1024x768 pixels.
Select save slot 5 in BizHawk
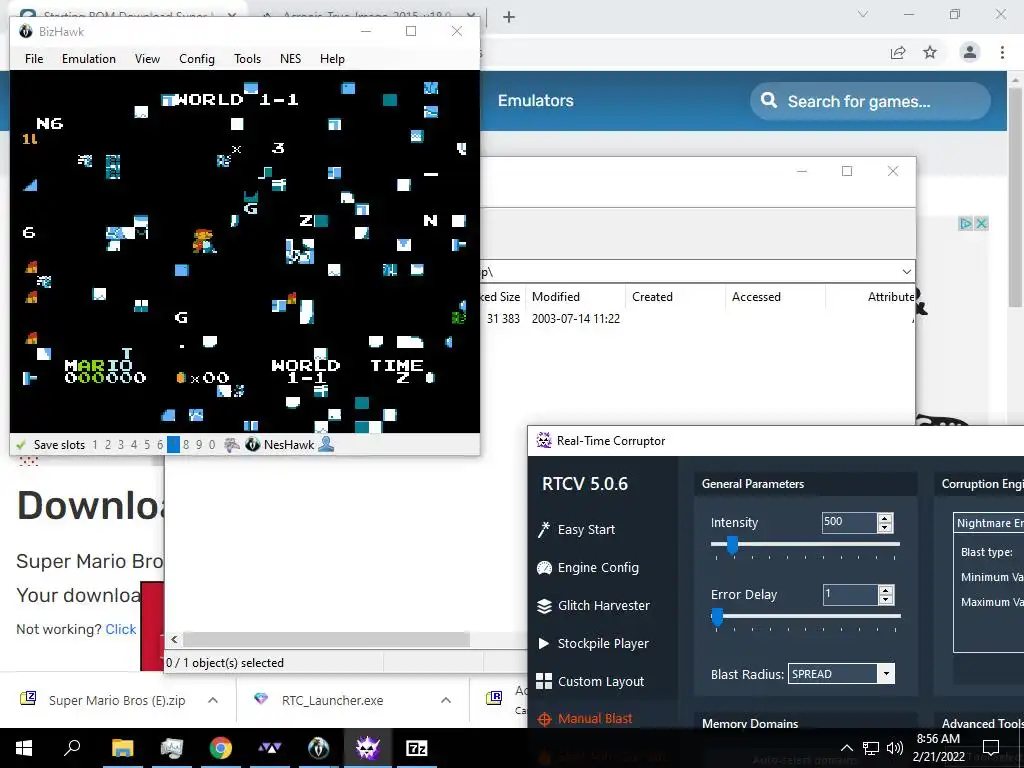point(147,445)
